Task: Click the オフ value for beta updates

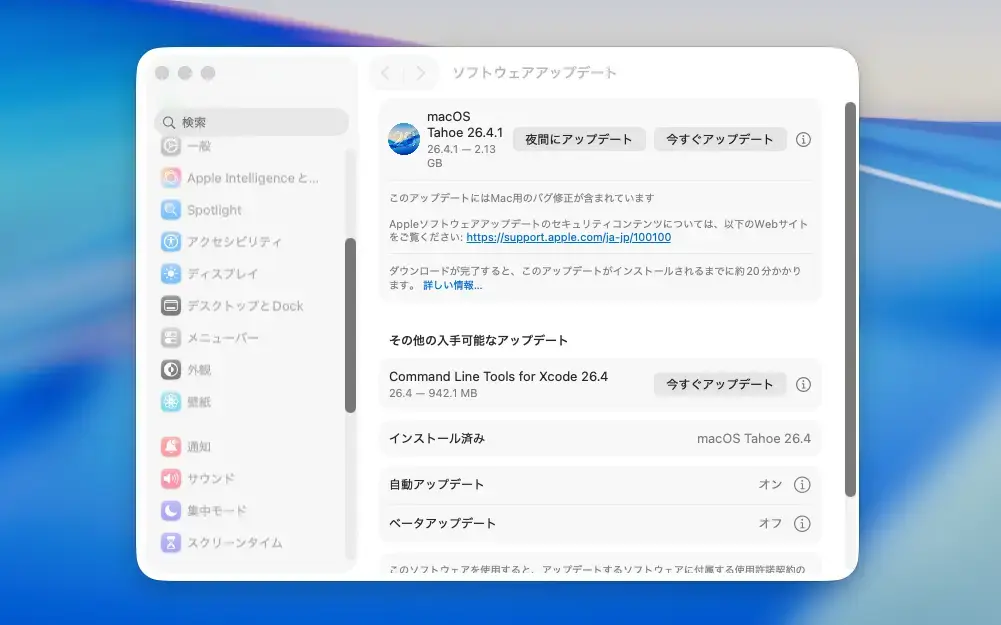Action: [x=771, y=523]
